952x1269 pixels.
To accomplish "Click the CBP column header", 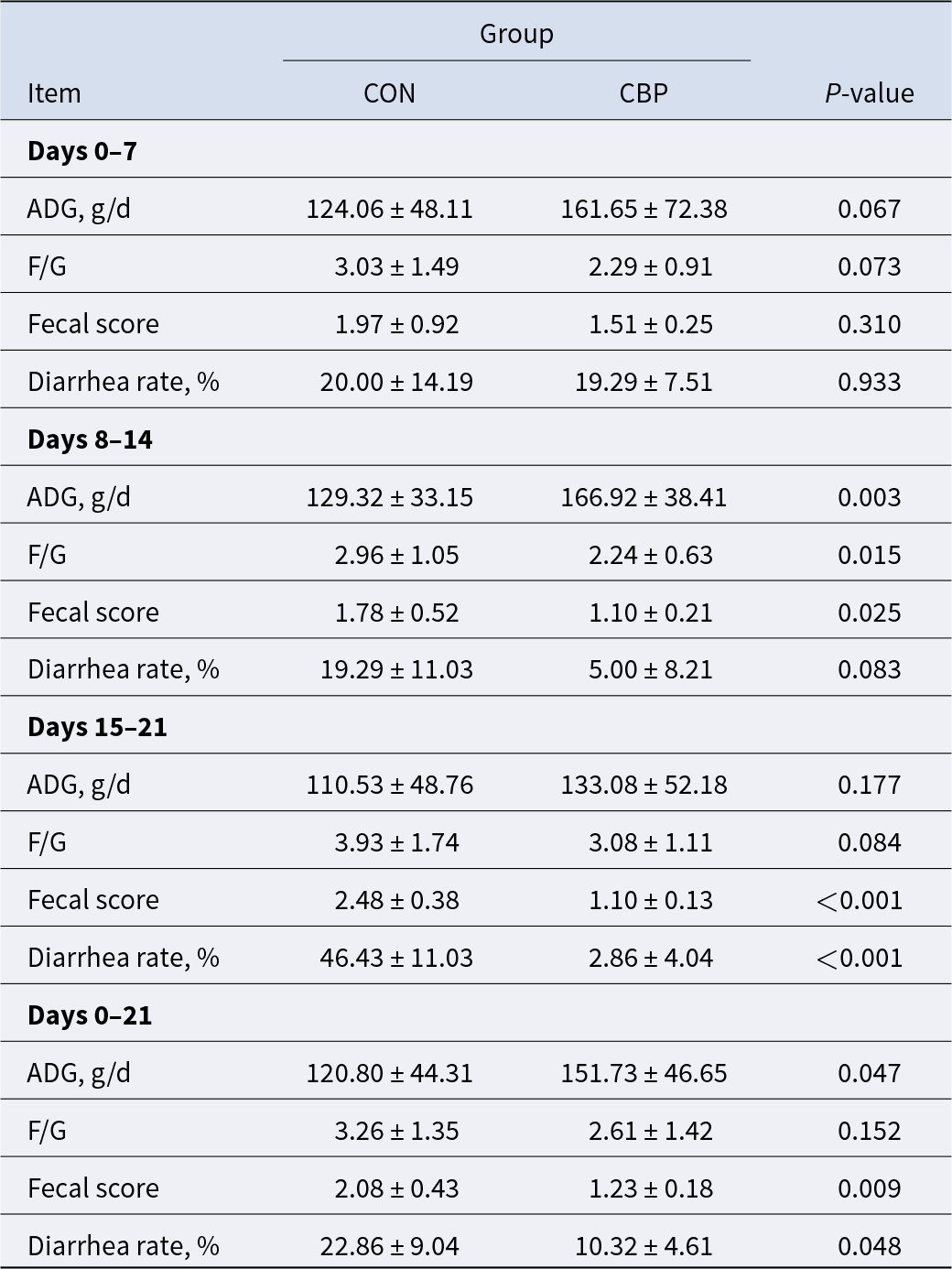I will (x=644, y=93).
